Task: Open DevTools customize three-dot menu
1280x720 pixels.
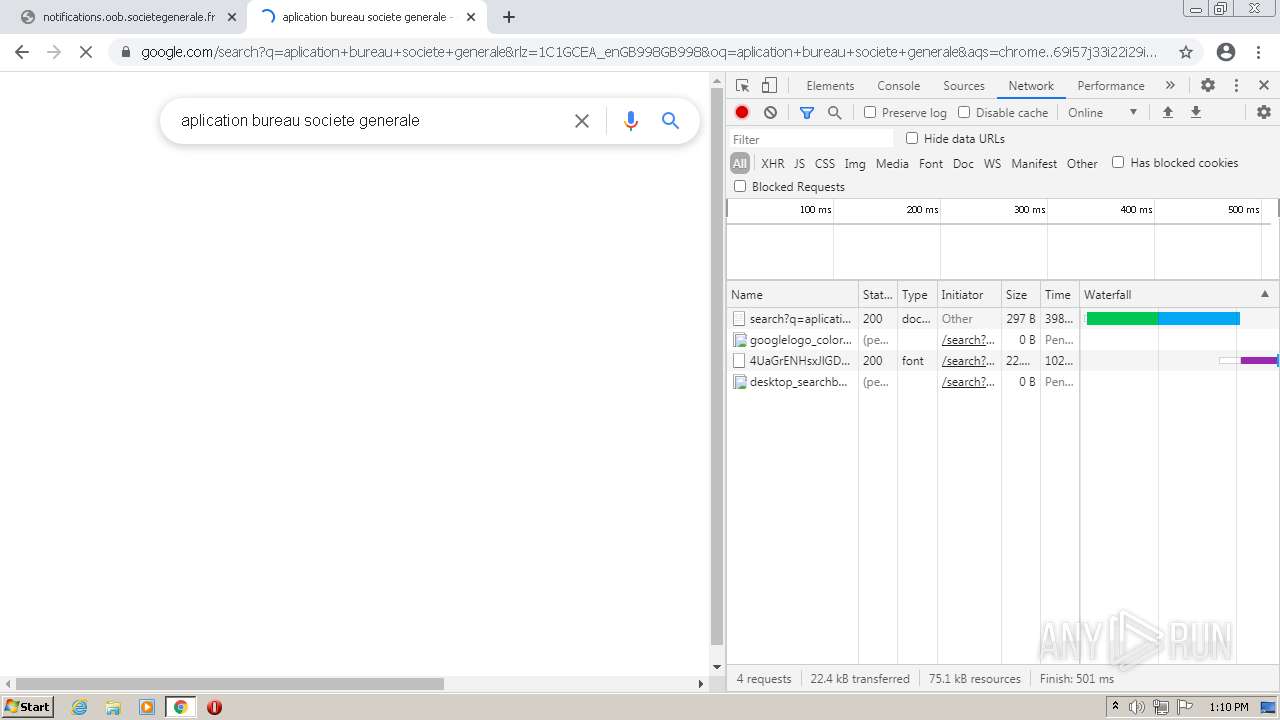Action: (1236, 86)
